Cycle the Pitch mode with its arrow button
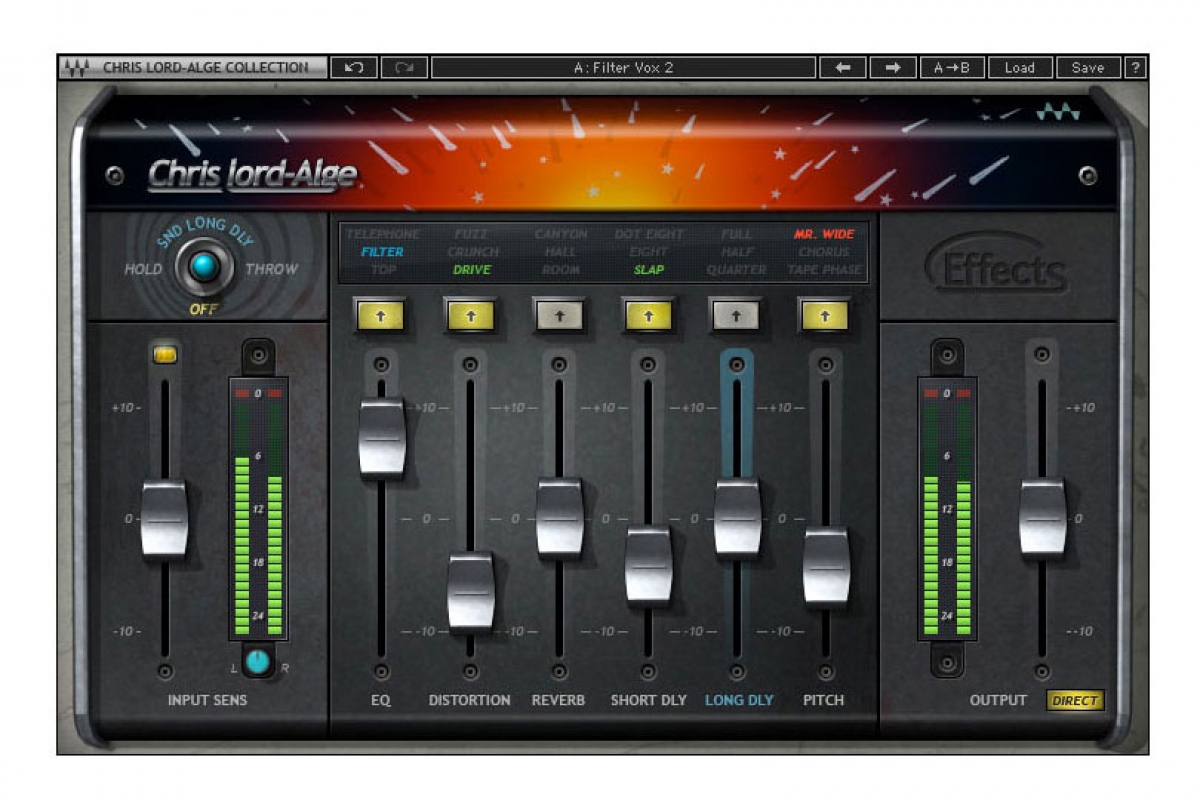The height and width of the screenshot is (800, 1200). click(825, 315)
